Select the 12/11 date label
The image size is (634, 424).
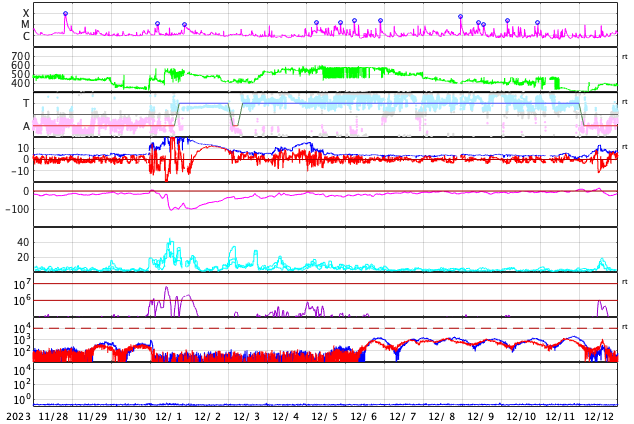pos(560,417)
